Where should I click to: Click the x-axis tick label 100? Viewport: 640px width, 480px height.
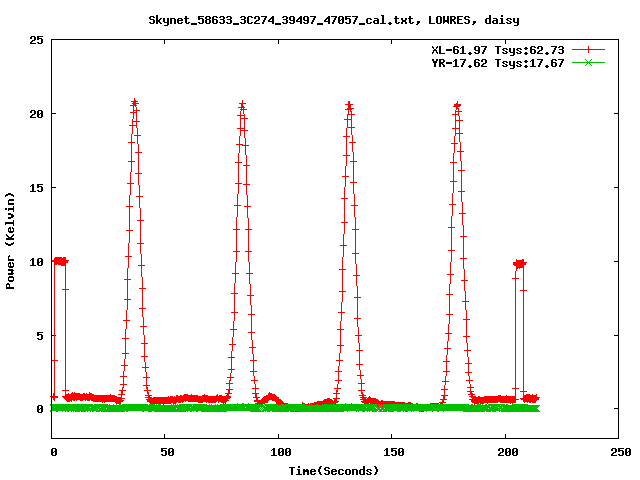[281, 452]
